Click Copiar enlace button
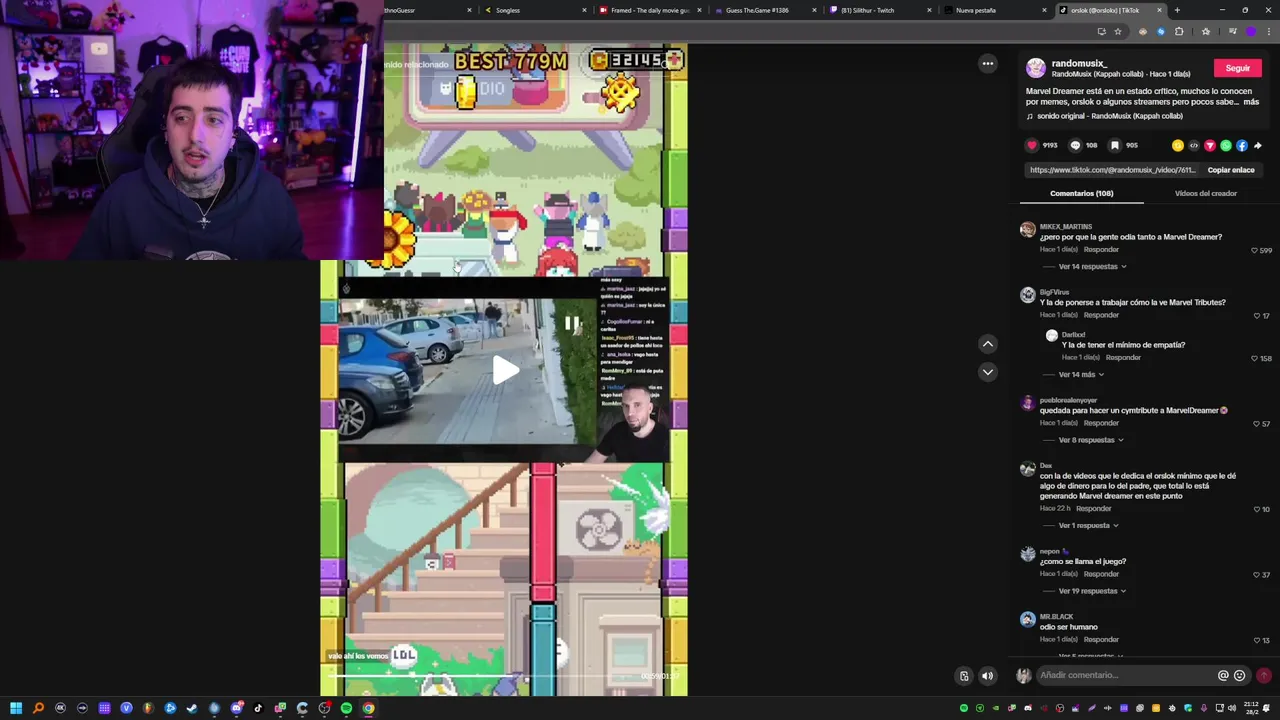1280x720 pixels. point(1230,170)
